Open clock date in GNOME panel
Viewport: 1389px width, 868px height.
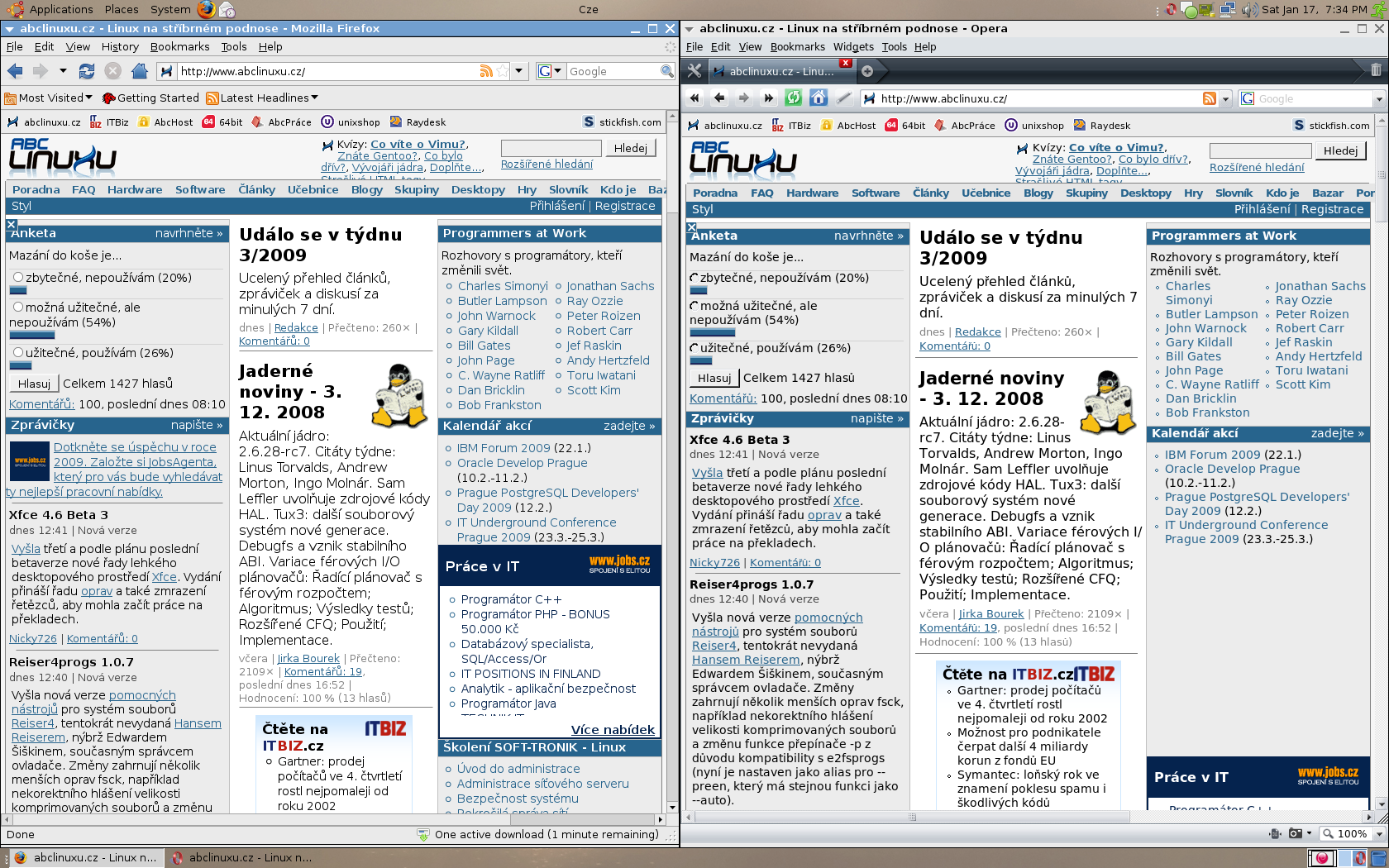[x=1314, y=9]
